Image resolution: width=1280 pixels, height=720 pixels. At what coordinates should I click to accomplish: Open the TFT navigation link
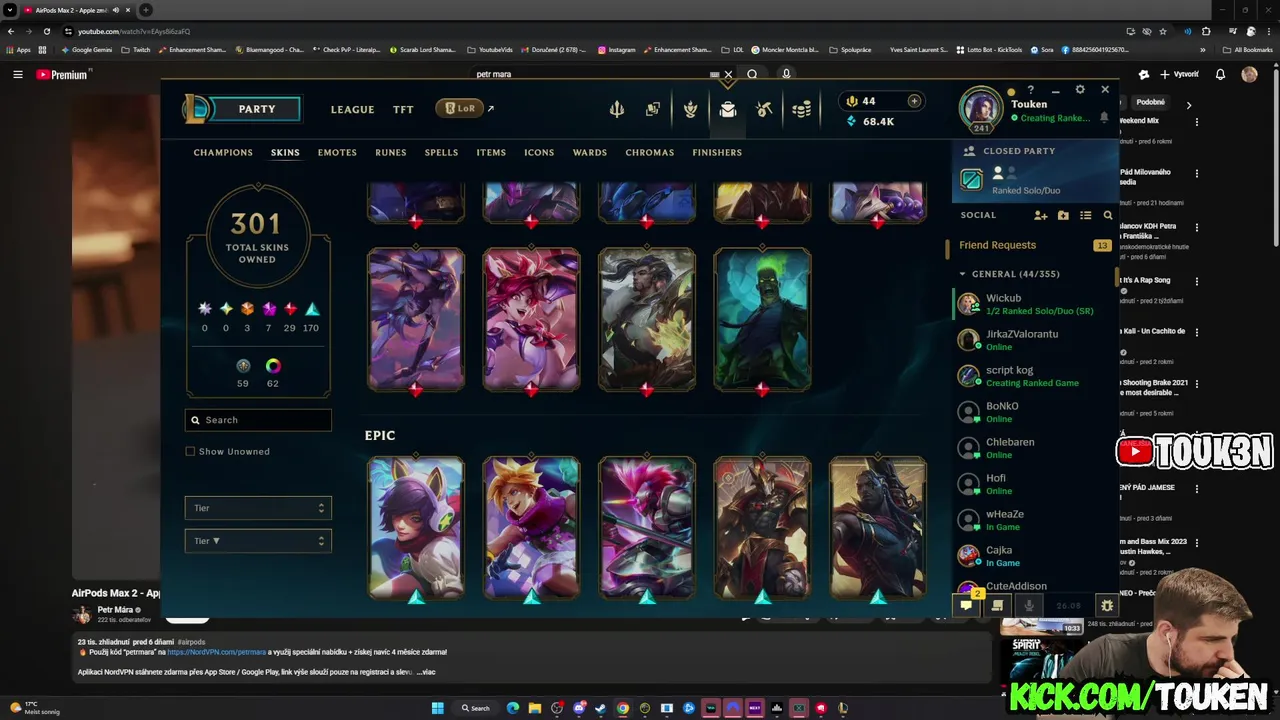pos(403,109)
